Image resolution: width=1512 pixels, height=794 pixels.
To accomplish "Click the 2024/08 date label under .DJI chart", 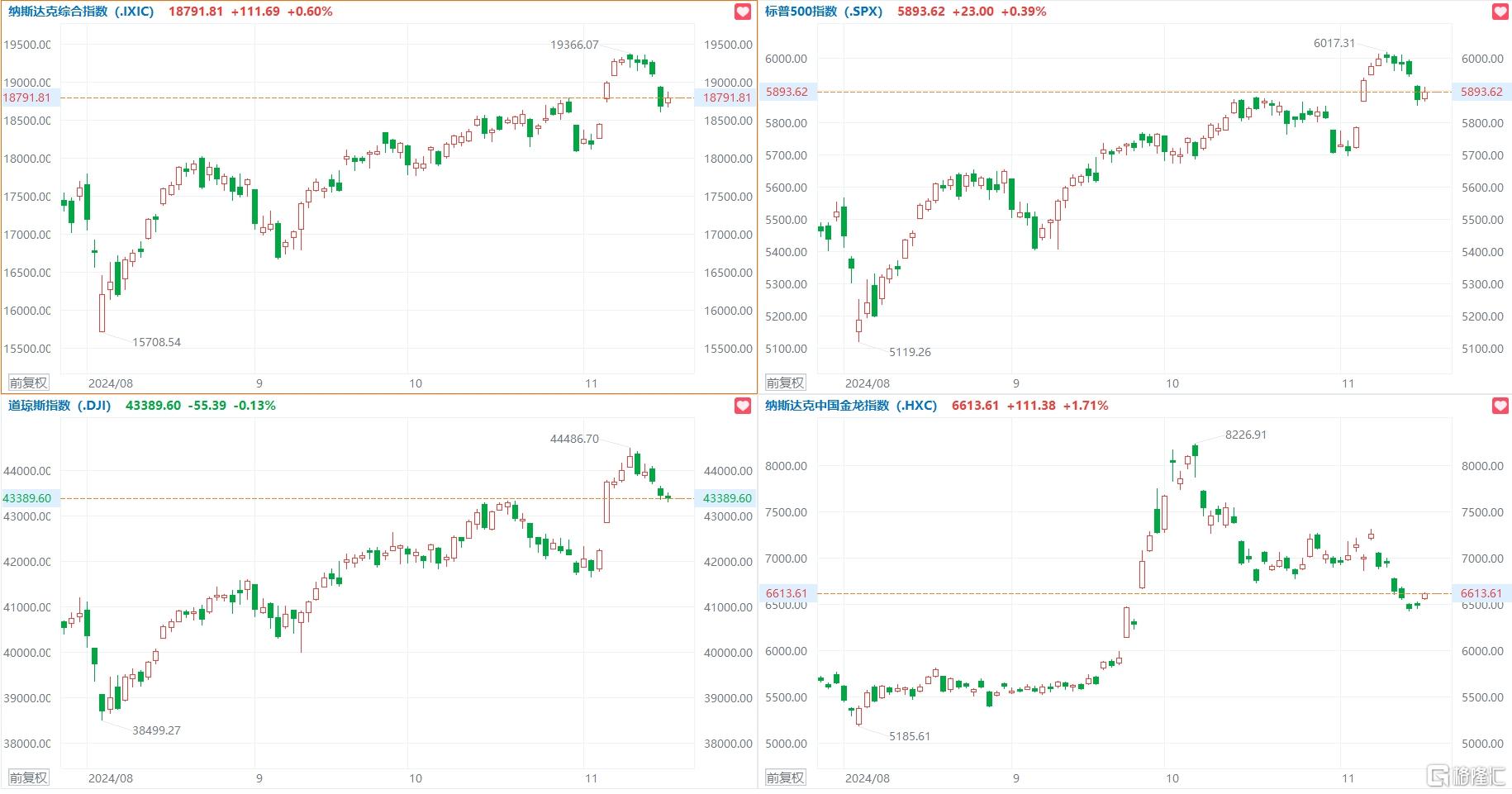I will pos(111,778).
